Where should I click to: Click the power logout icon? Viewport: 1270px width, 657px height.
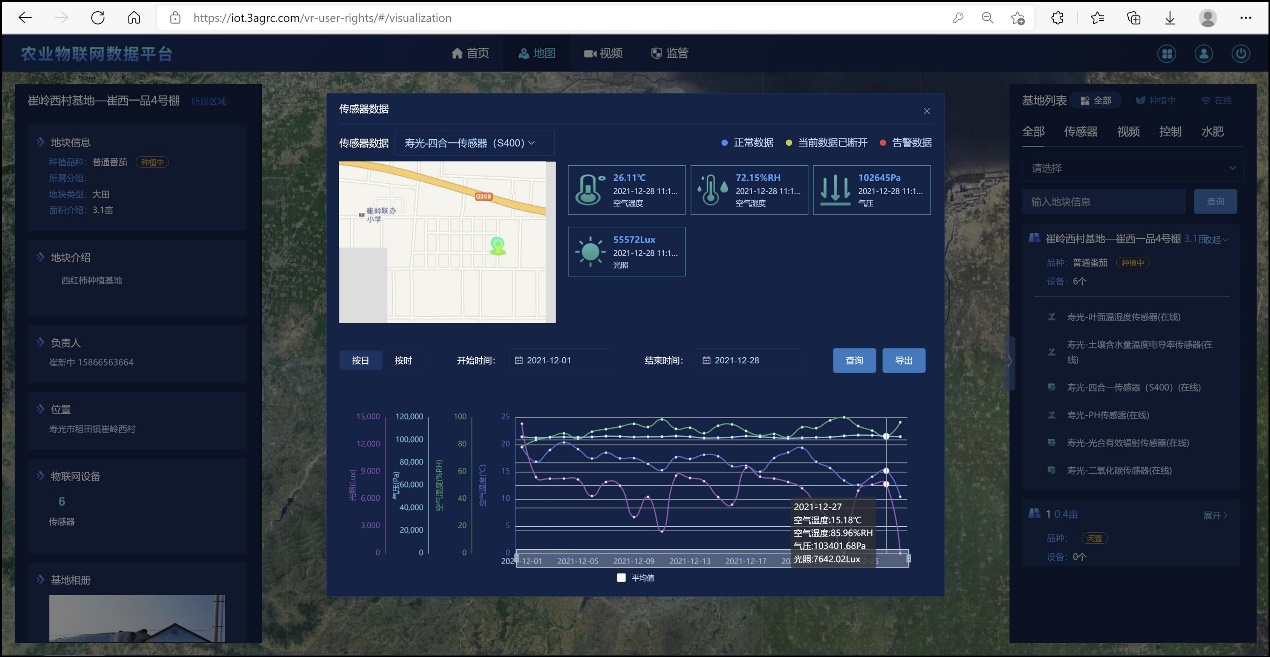(x=1241, y=54)
